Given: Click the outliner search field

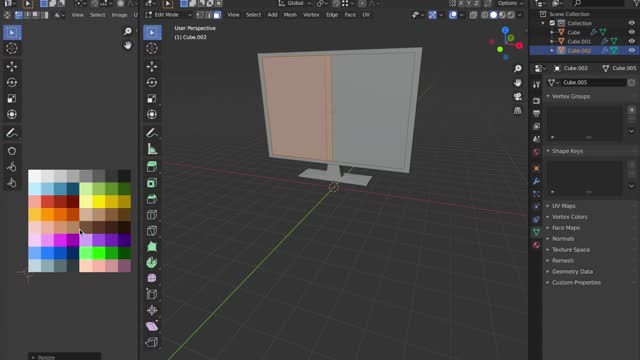Looking at the screenshot, I should point(598,3).
